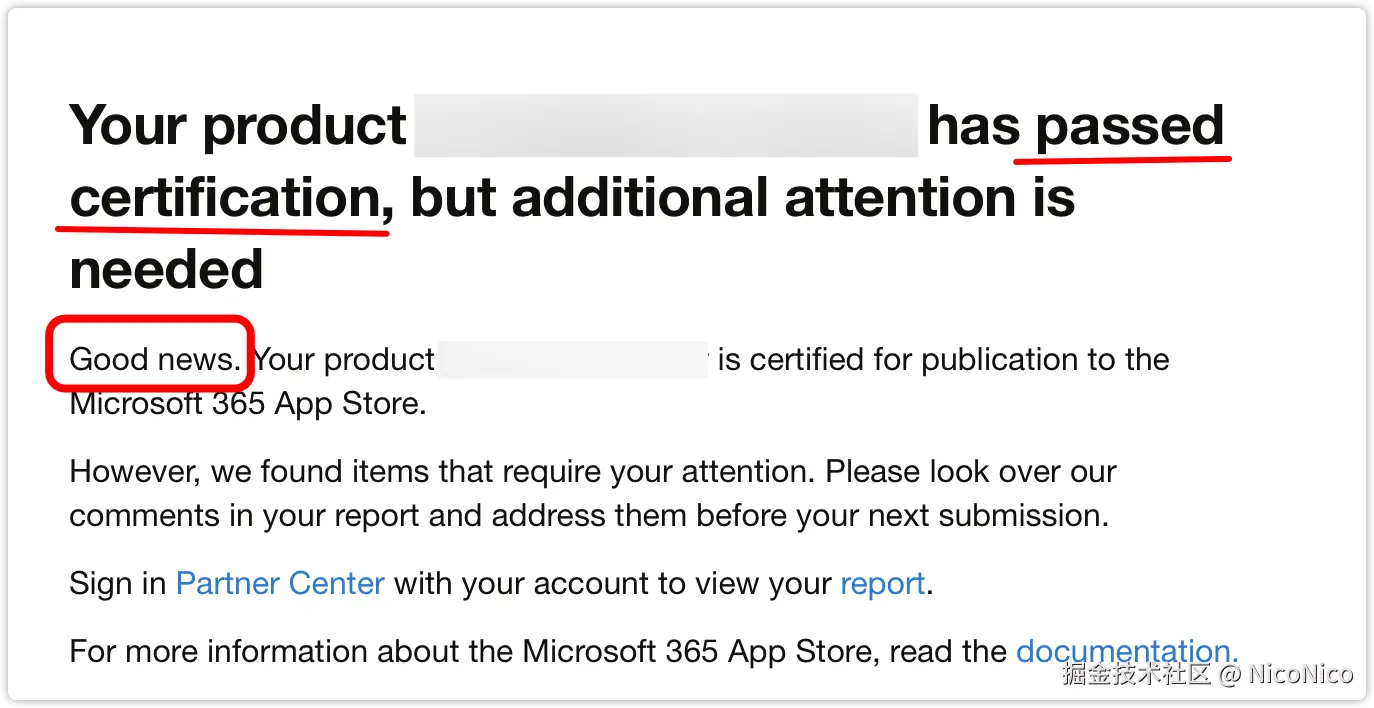This screenshot has width=1374, height=708.
Task: Click 'but additional attention is' in headline
Action: (x=743, y=197)
